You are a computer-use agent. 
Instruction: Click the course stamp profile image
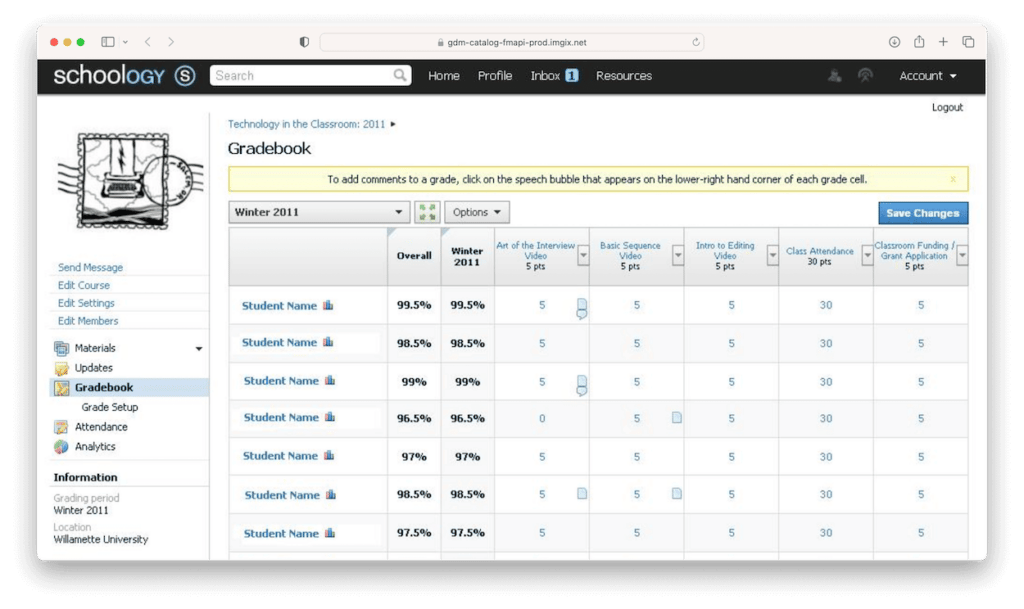(130, 181)
